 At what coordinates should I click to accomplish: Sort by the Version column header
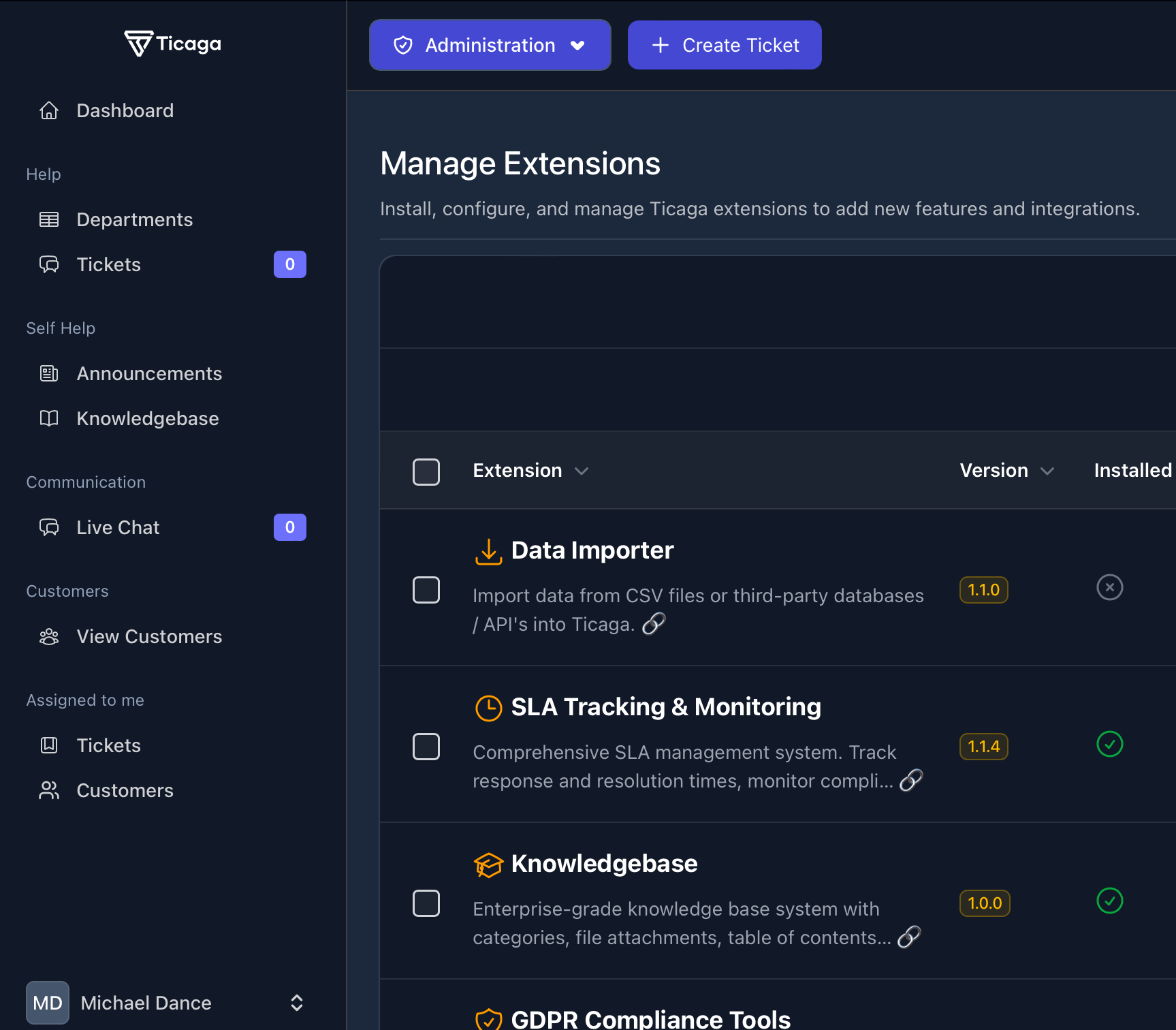(1006, 471)
